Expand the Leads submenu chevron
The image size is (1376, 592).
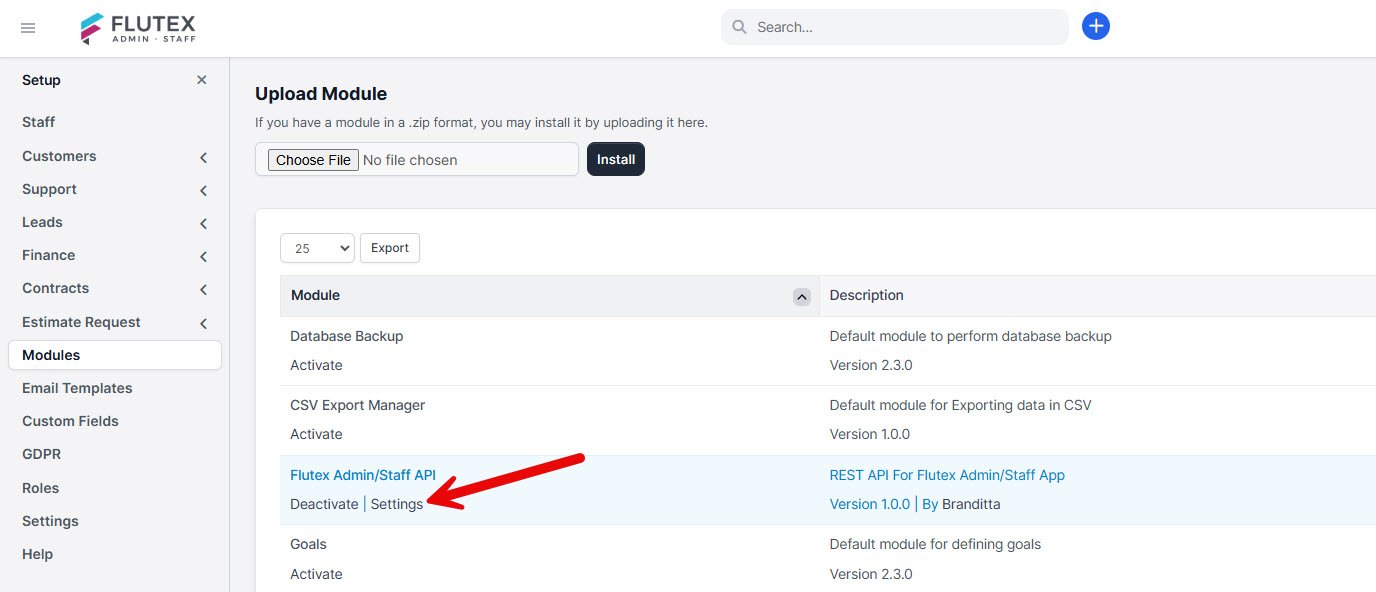203,223
